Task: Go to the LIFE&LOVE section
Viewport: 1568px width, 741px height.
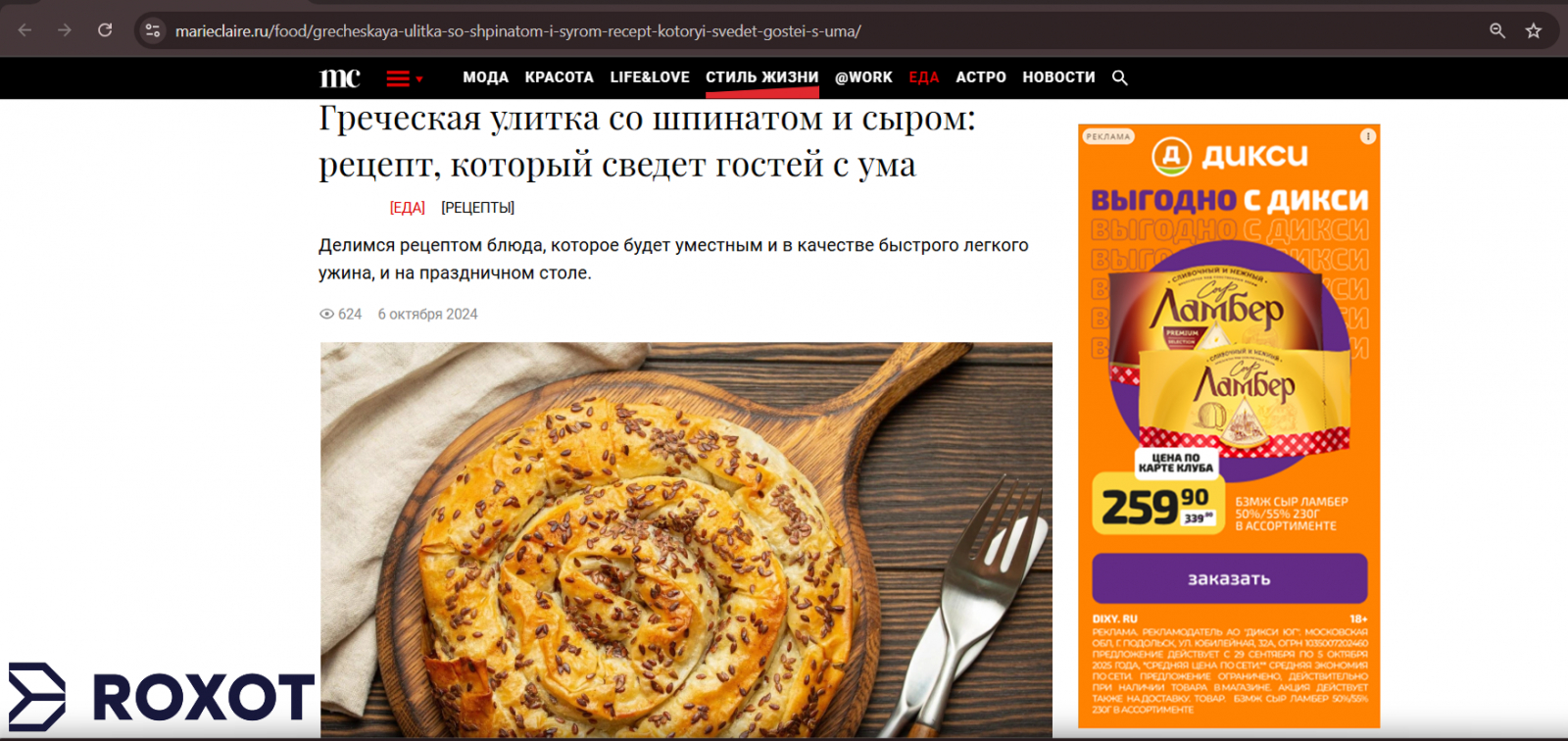Action: 650,77
